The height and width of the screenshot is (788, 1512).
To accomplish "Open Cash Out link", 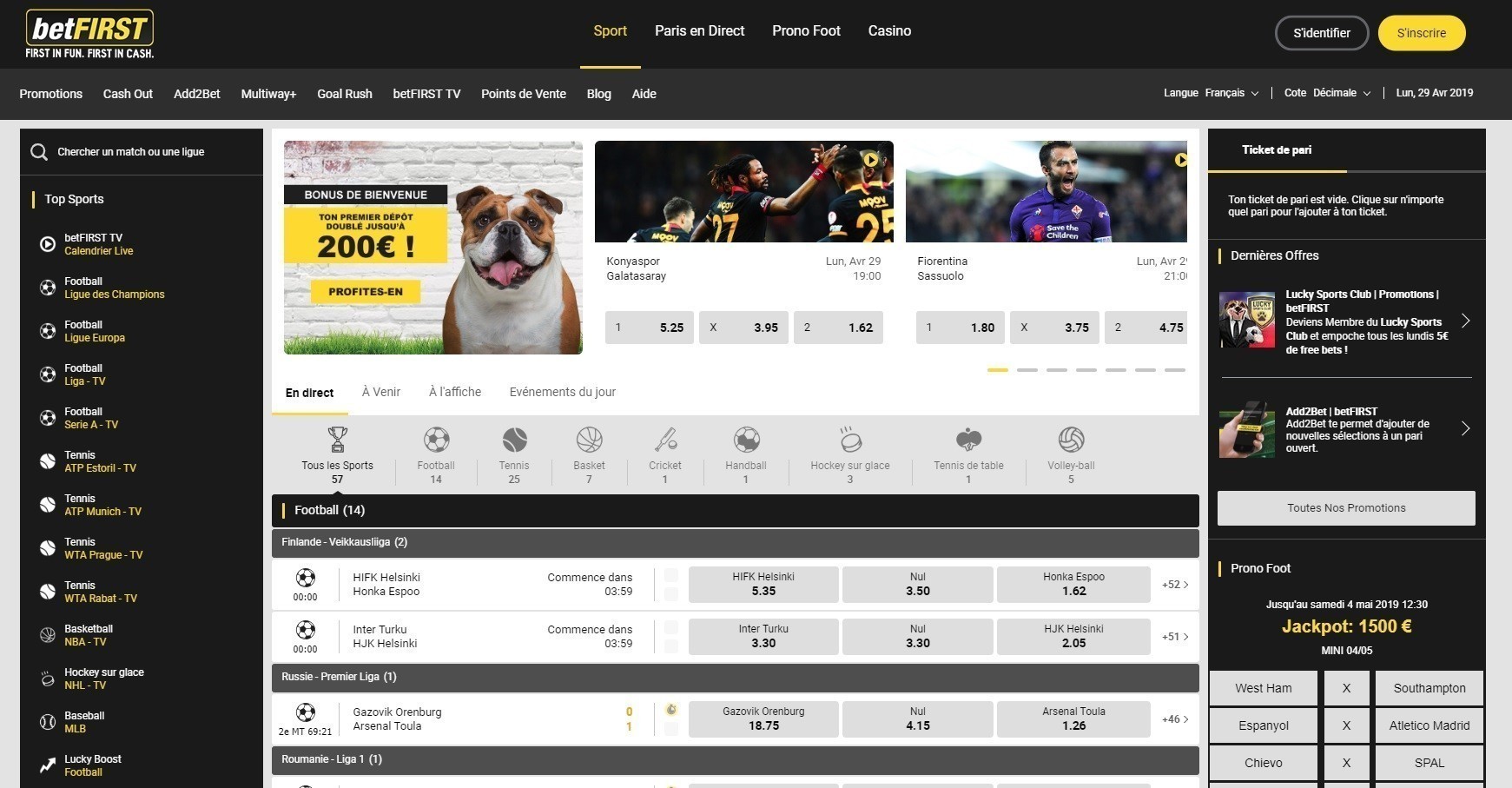I will [128, 94].
